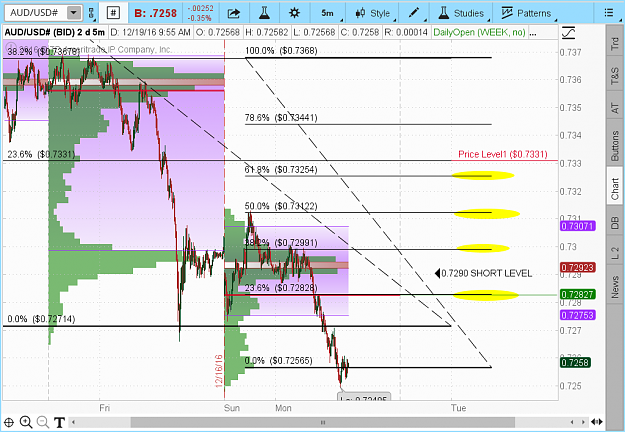Click the small right arrow near scrollbar end
The height and width of the screenshot is (432, 625).
(583, 422)
